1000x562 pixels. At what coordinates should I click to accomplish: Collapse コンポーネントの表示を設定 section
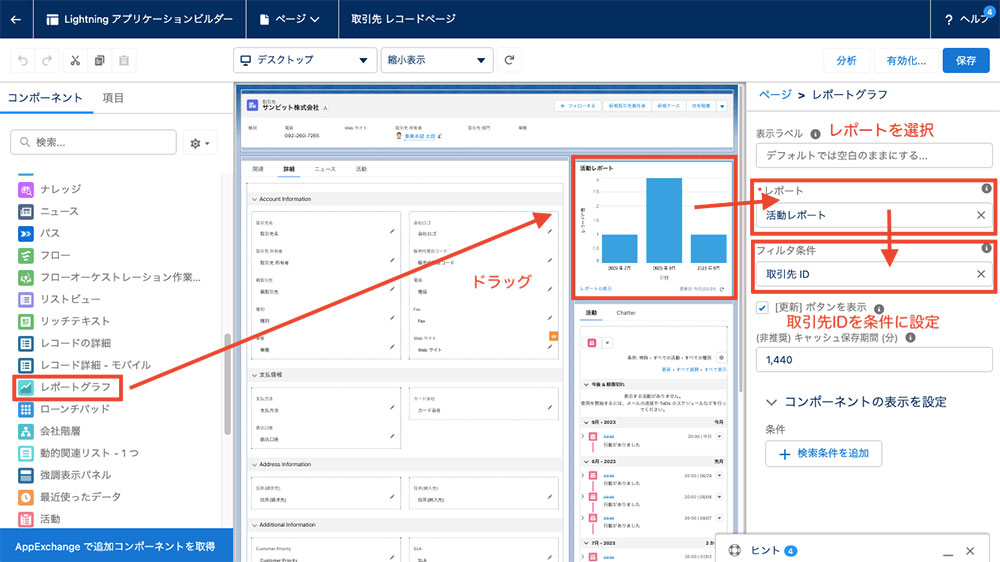771,401
